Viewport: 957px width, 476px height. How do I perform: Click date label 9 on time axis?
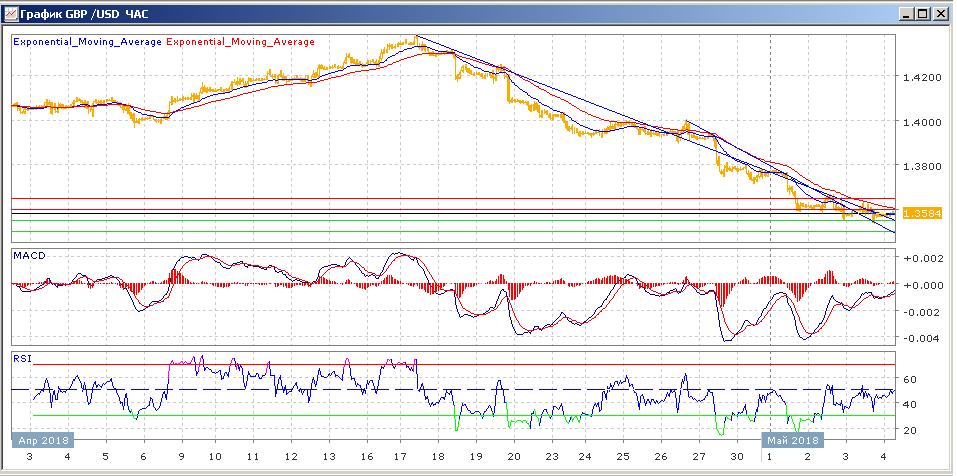point(181,457)
